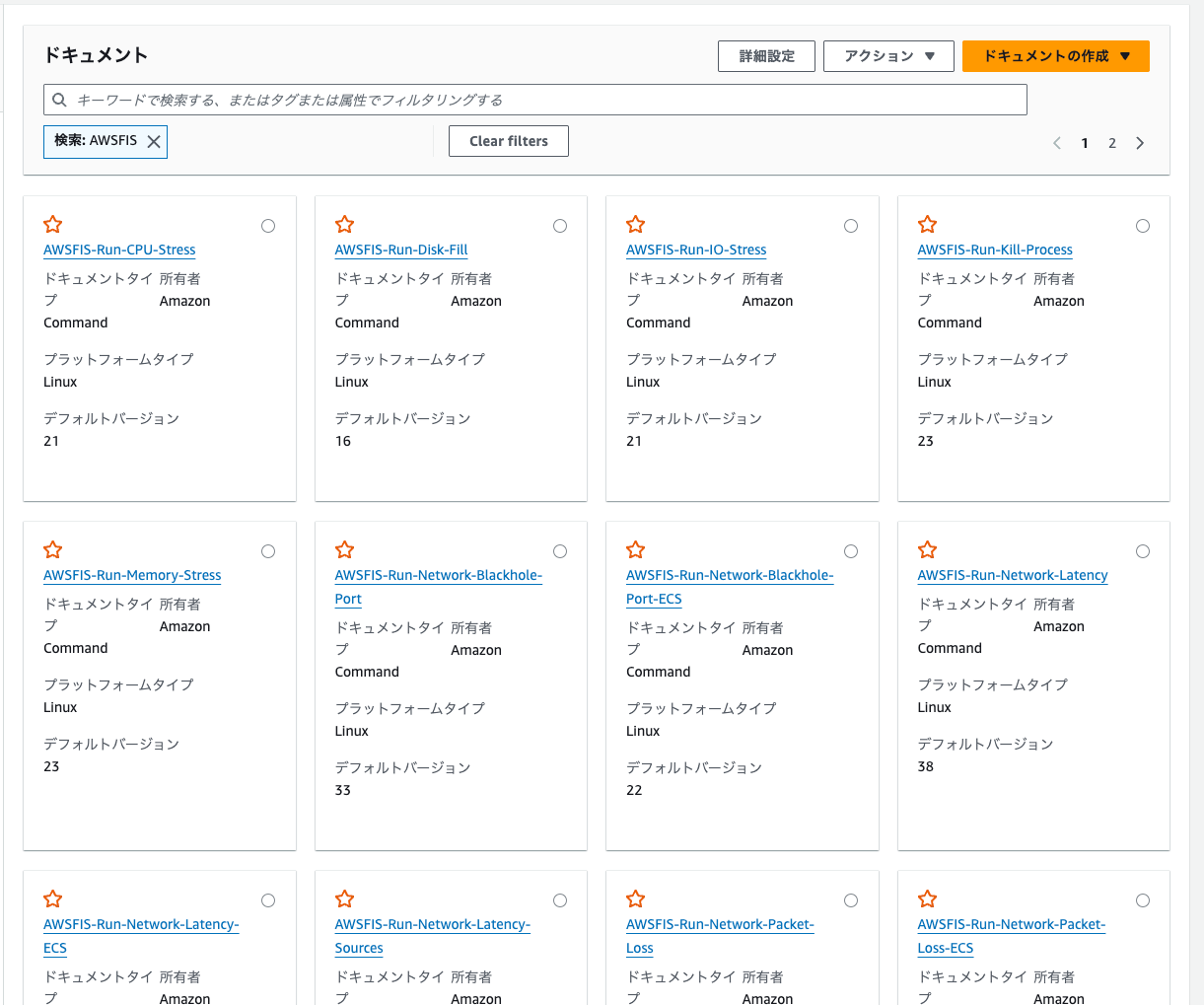Select the AWSFIS-Run-Kill-Process radio button
The image size is (1204, 1005).
[1143, 226]
